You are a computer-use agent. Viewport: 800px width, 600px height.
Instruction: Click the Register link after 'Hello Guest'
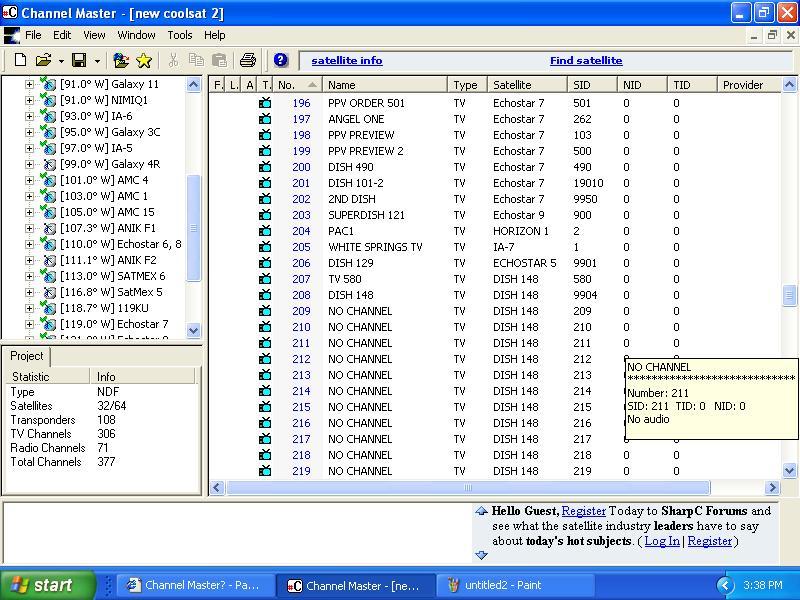click(584, 511)
